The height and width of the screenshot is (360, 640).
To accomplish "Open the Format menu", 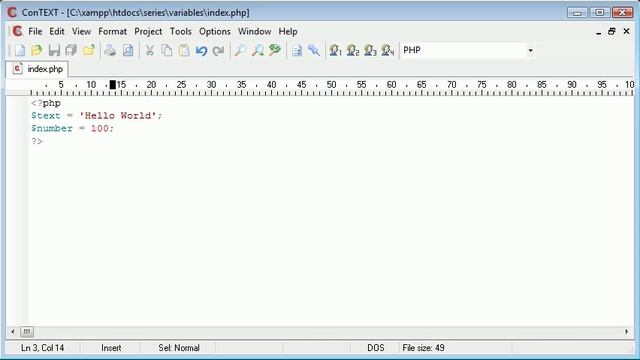I will (112, 31).
